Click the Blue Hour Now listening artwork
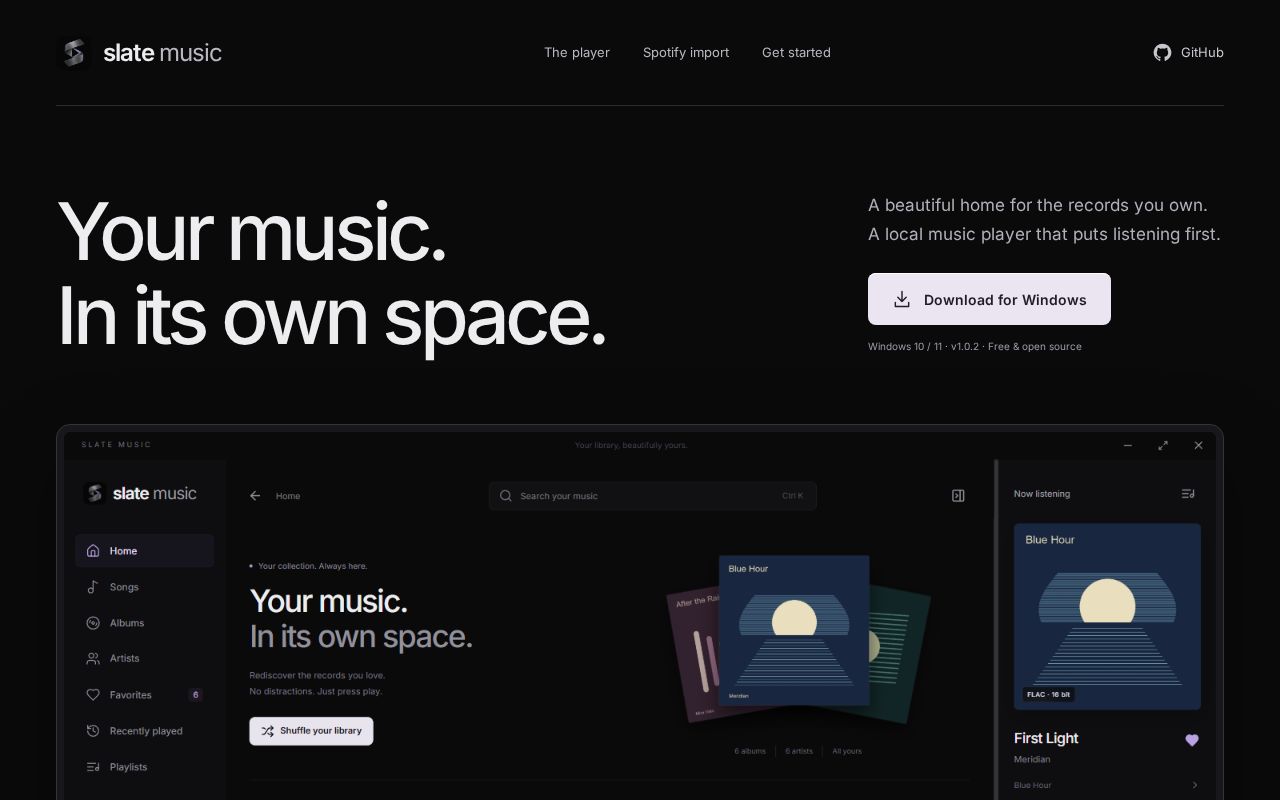Screen dimensions: 1280x800 1107,616
